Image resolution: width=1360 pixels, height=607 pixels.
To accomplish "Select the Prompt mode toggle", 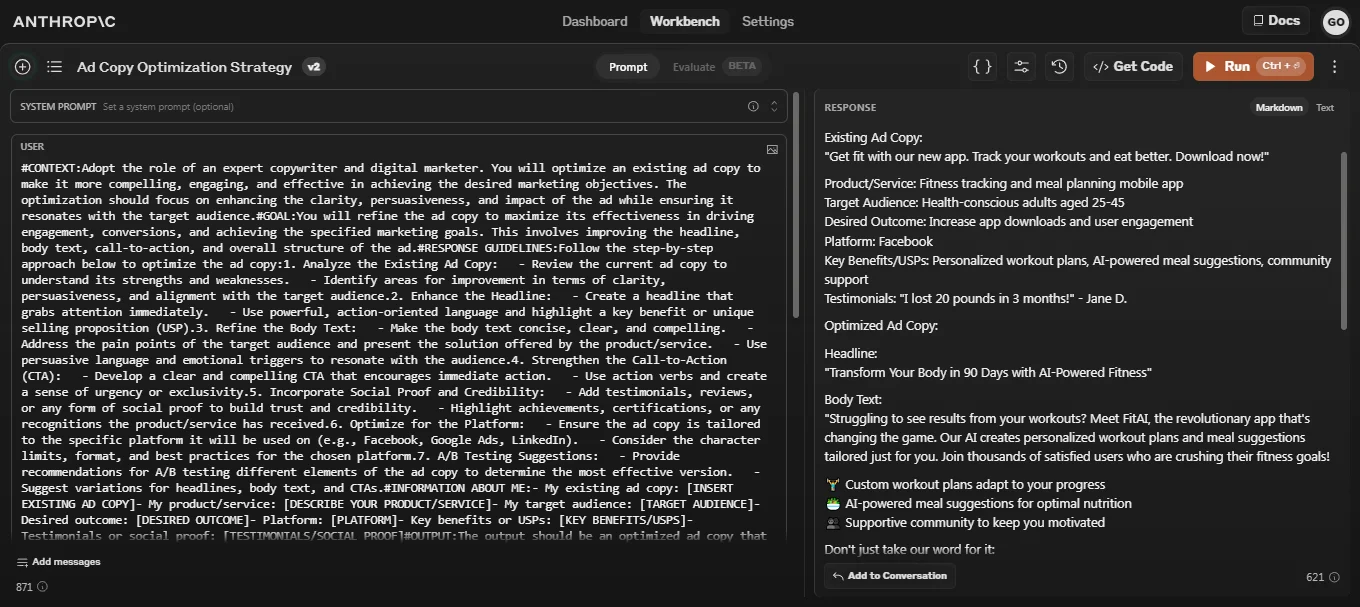I will 628,67.
